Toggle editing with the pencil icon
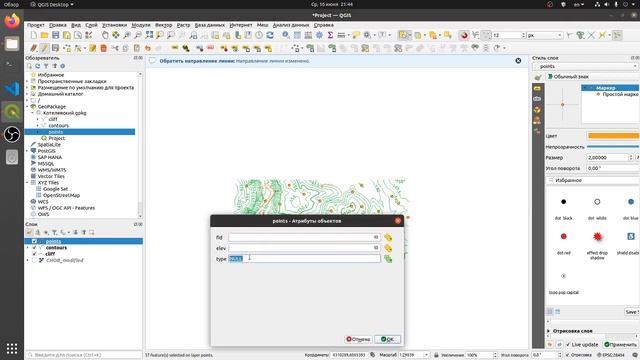 44,48
